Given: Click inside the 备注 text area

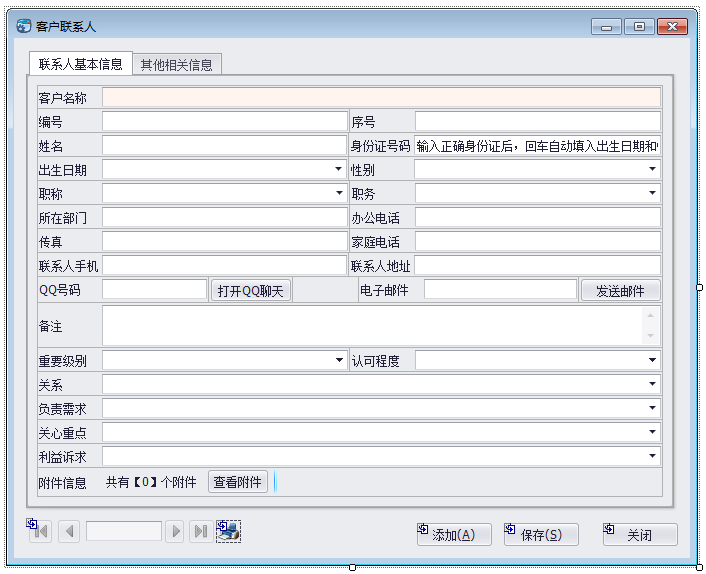Looking at the screenshot, I should coord(381,325).
